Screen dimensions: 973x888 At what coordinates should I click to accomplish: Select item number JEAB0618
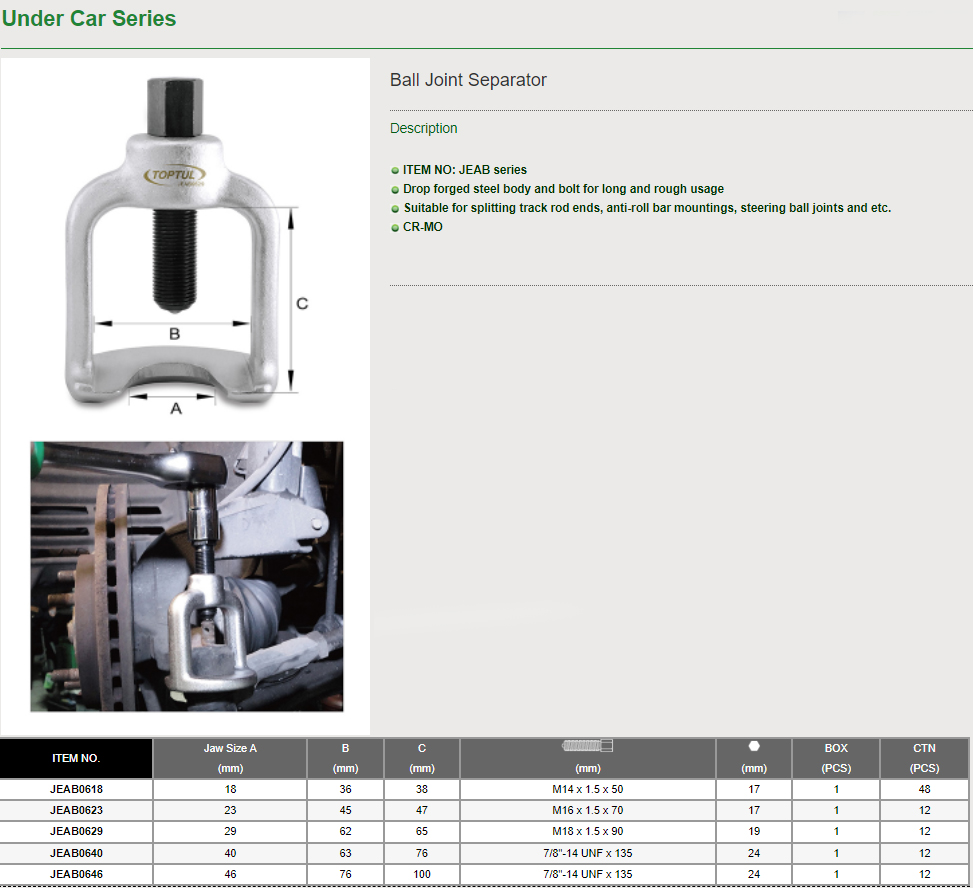click(x=76, y=789)
